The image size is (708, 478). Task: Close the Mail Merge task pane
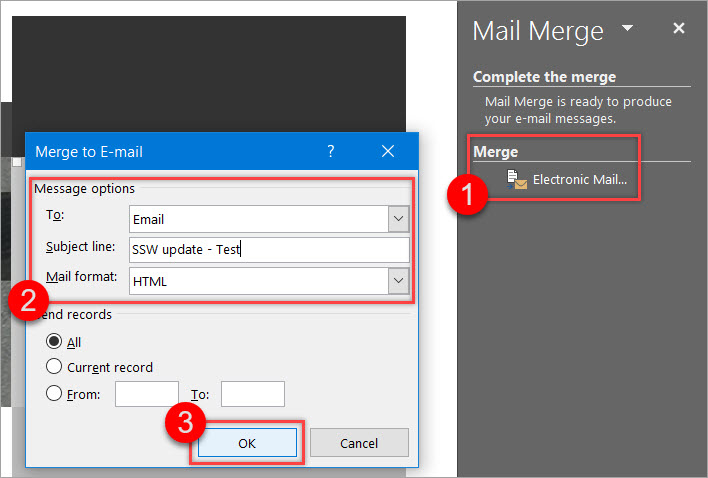coord(679,28)
